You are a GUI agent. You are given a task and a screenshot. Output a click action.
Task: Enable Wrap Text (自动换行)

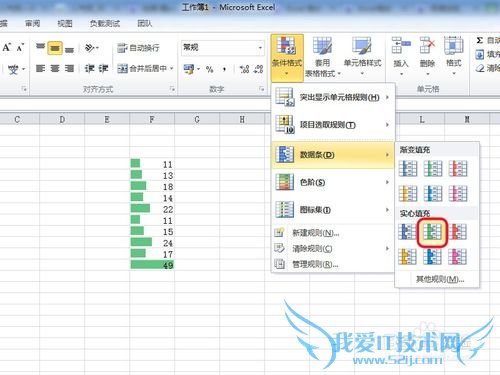pyautogui.click(x=138, y=48)
